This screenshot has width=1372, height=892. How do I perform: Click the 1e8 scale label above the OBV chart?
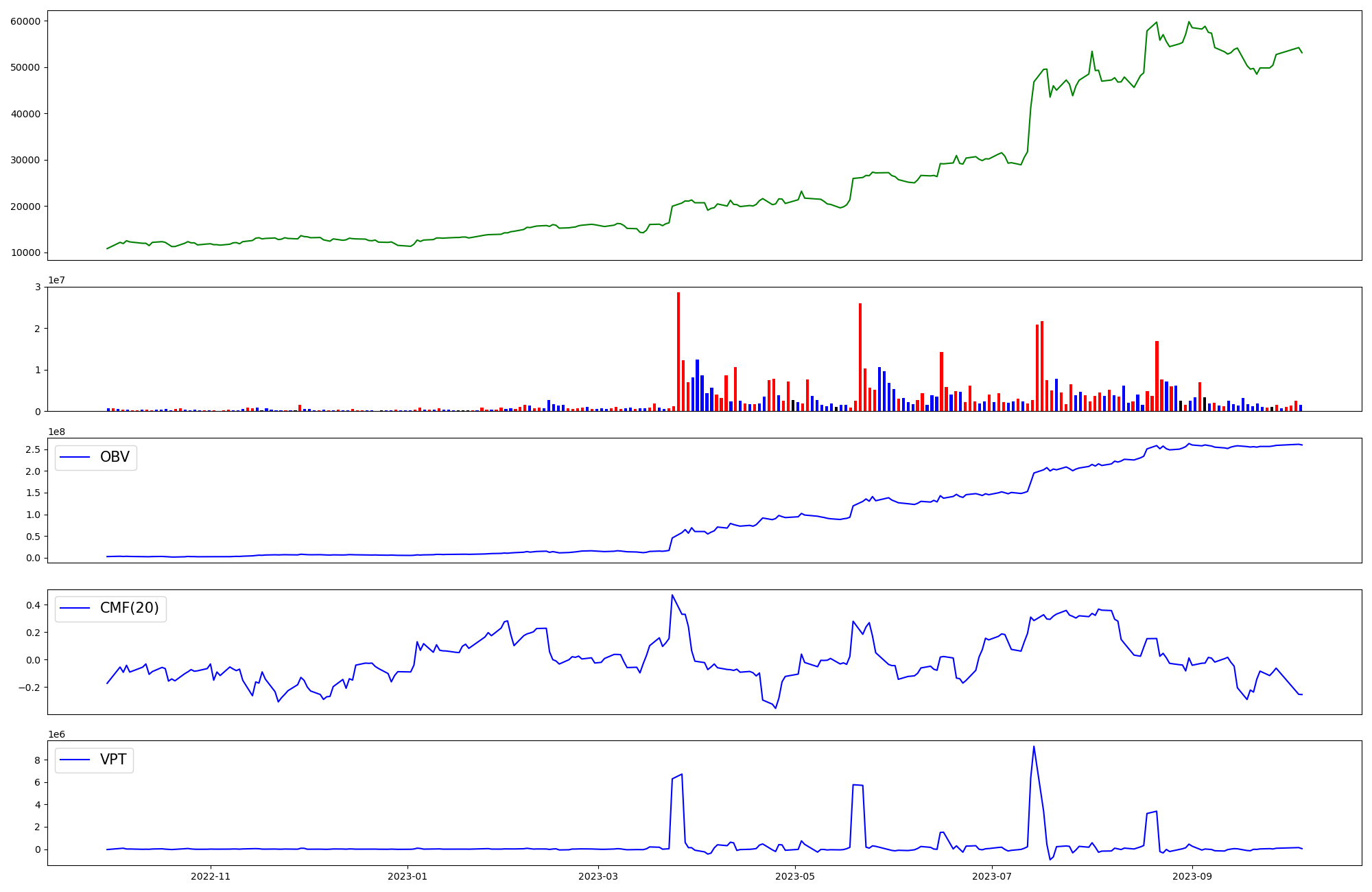(x=56, y=432)
